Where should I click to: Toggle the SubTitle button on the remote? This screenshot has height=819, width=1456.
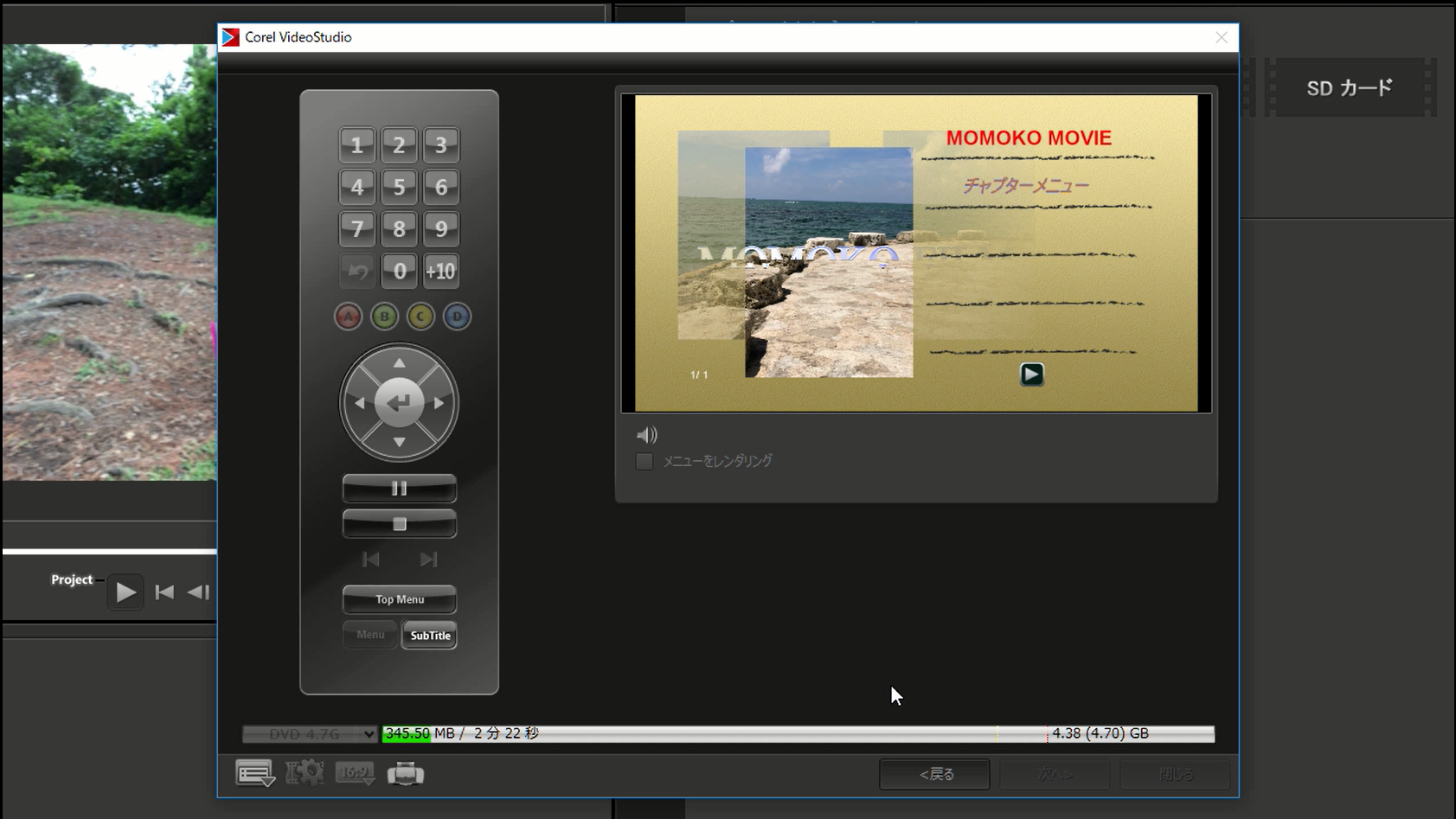click(x=430, y=636)
